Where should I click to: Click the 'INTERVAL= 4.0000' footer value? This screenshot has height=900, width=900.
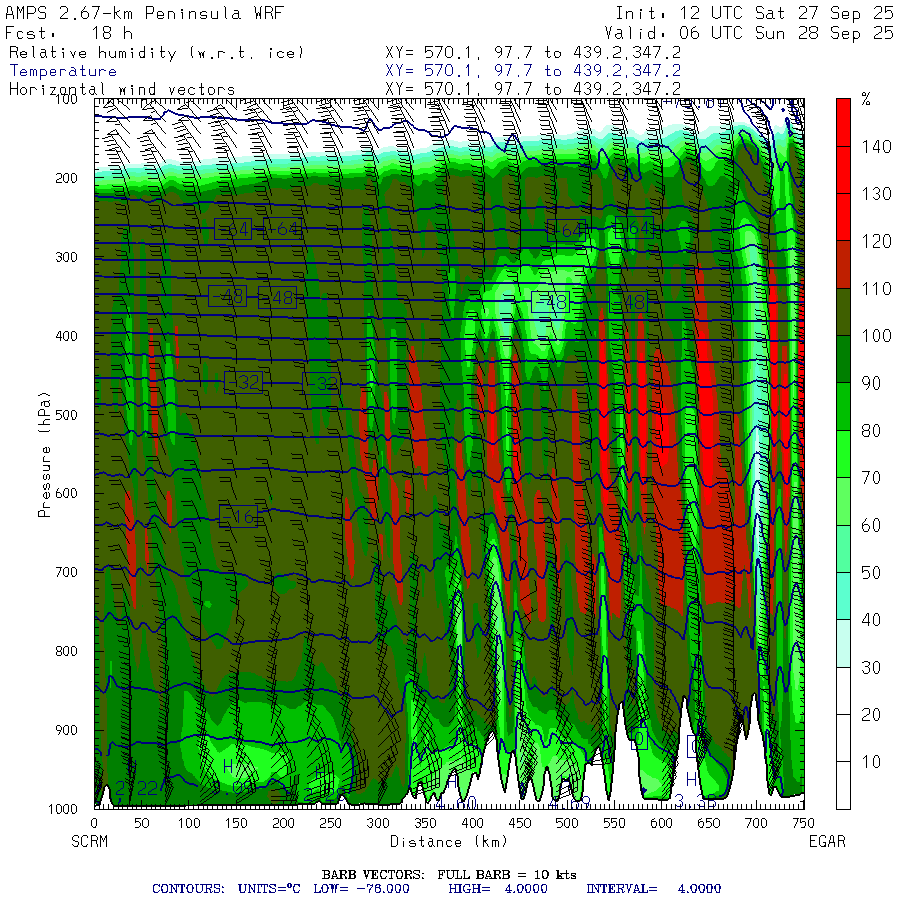pyautogui.click(x=653, y=889)
